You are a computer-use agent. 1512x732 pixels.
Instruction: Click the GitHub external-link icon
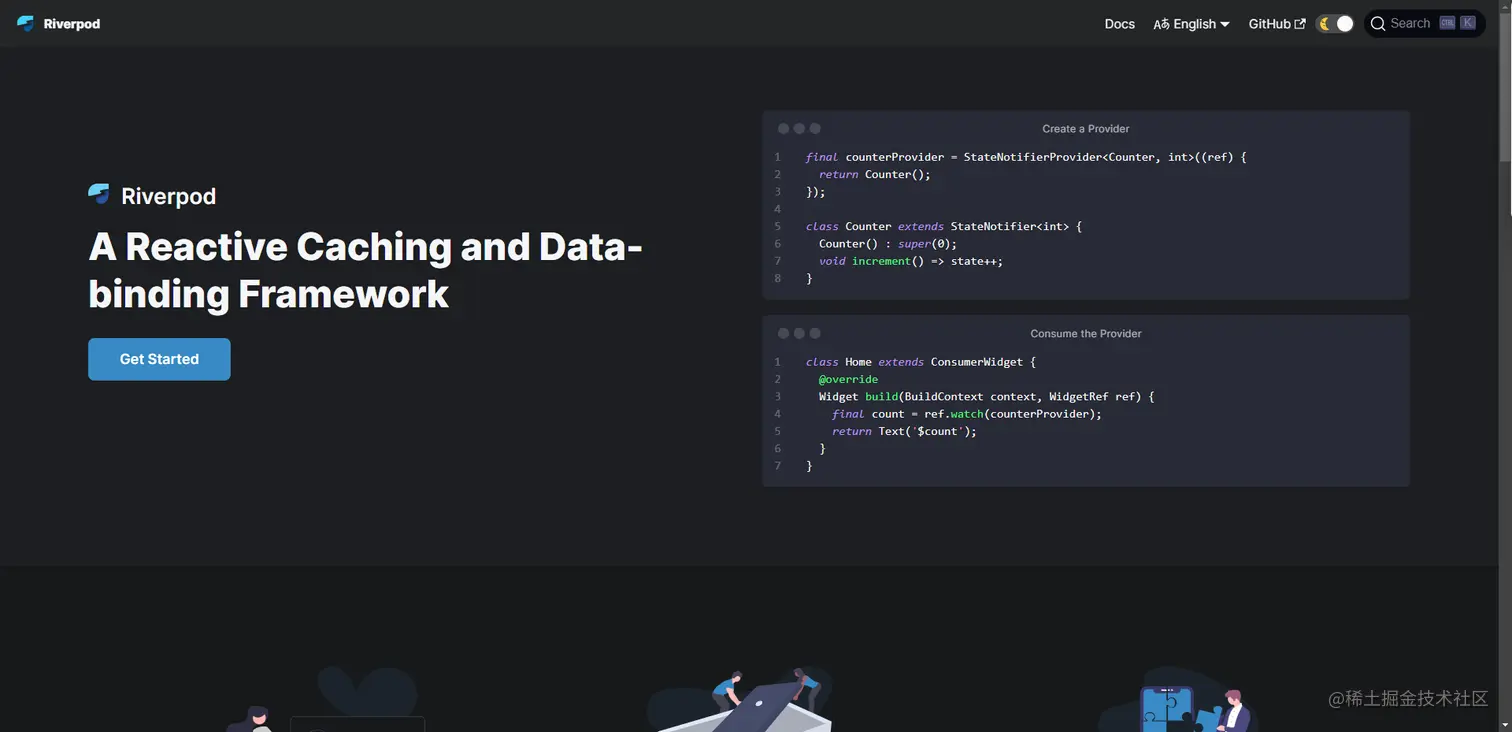pos(1300,24)
